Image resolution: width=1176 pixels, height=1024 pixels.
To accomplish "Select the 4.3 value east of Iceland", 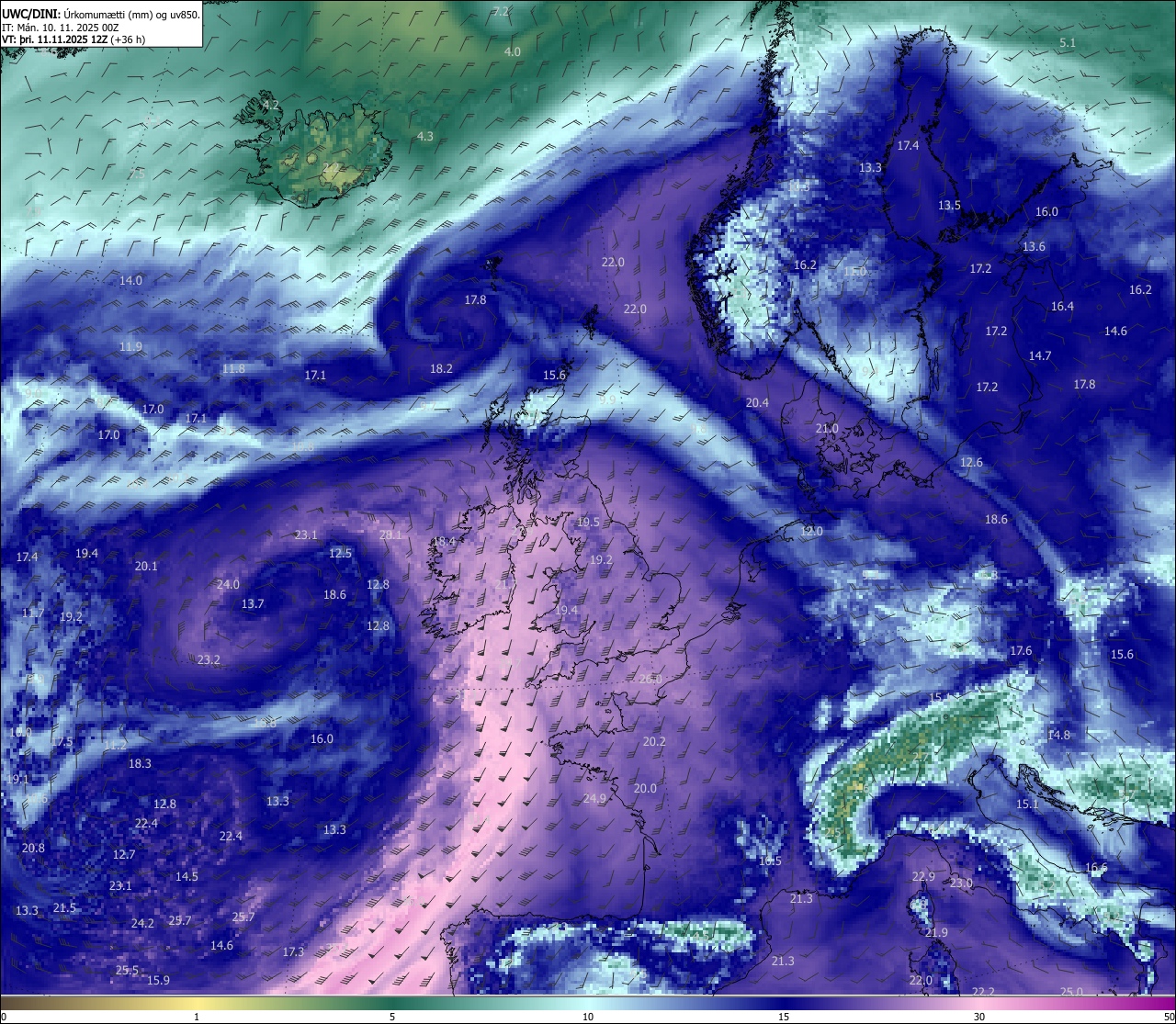I will 424,137.
